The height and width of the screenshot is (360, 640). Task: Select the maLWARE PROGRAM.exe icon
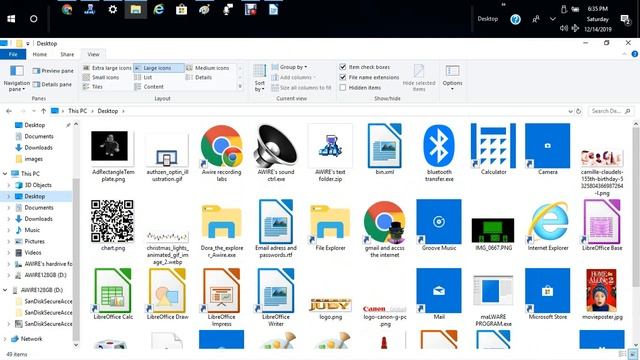point(493,291)
